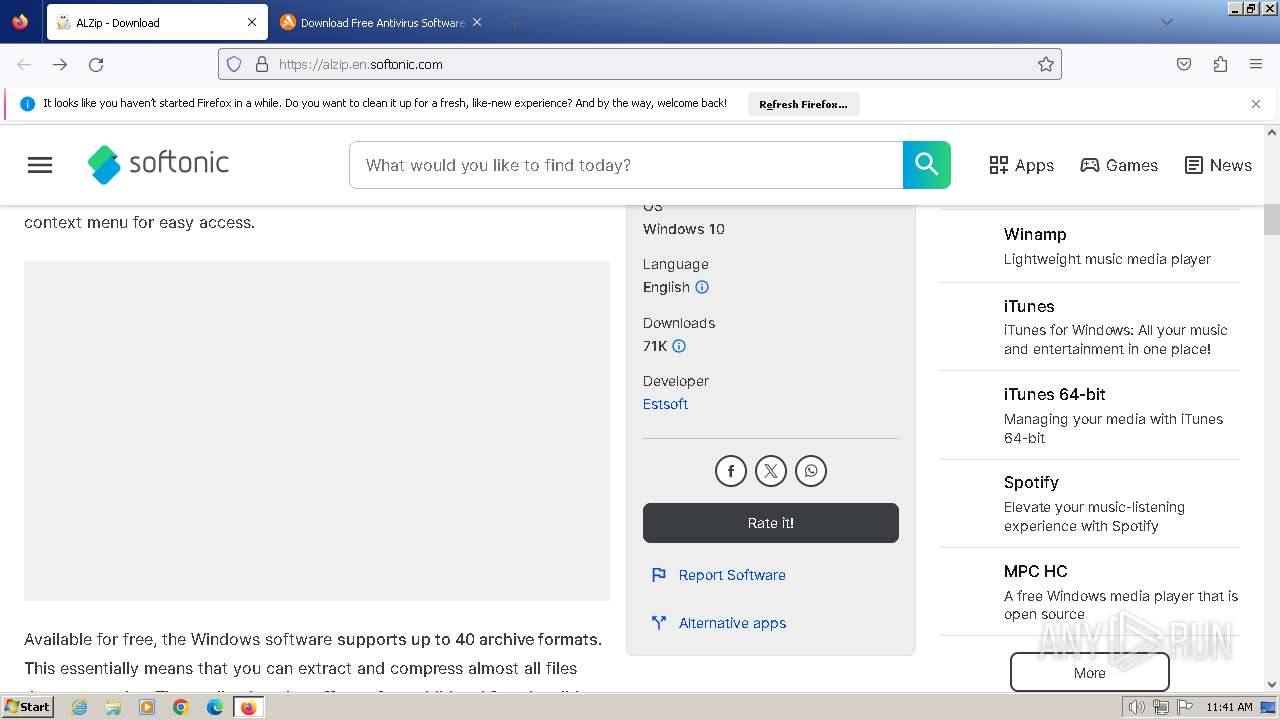Go back to previous page

24,64
